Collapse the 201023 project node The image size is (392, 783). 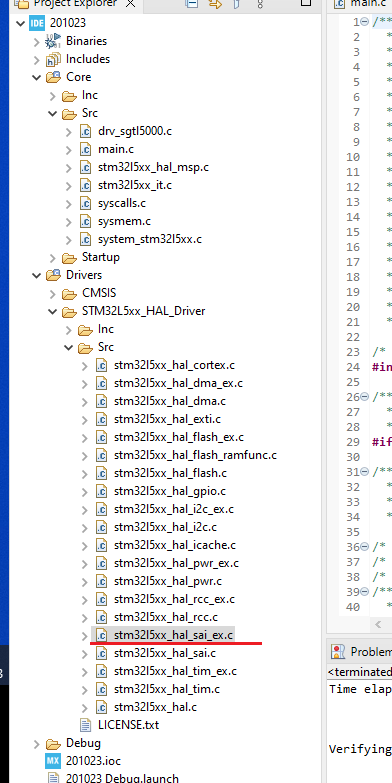click(x=20, y=23)
